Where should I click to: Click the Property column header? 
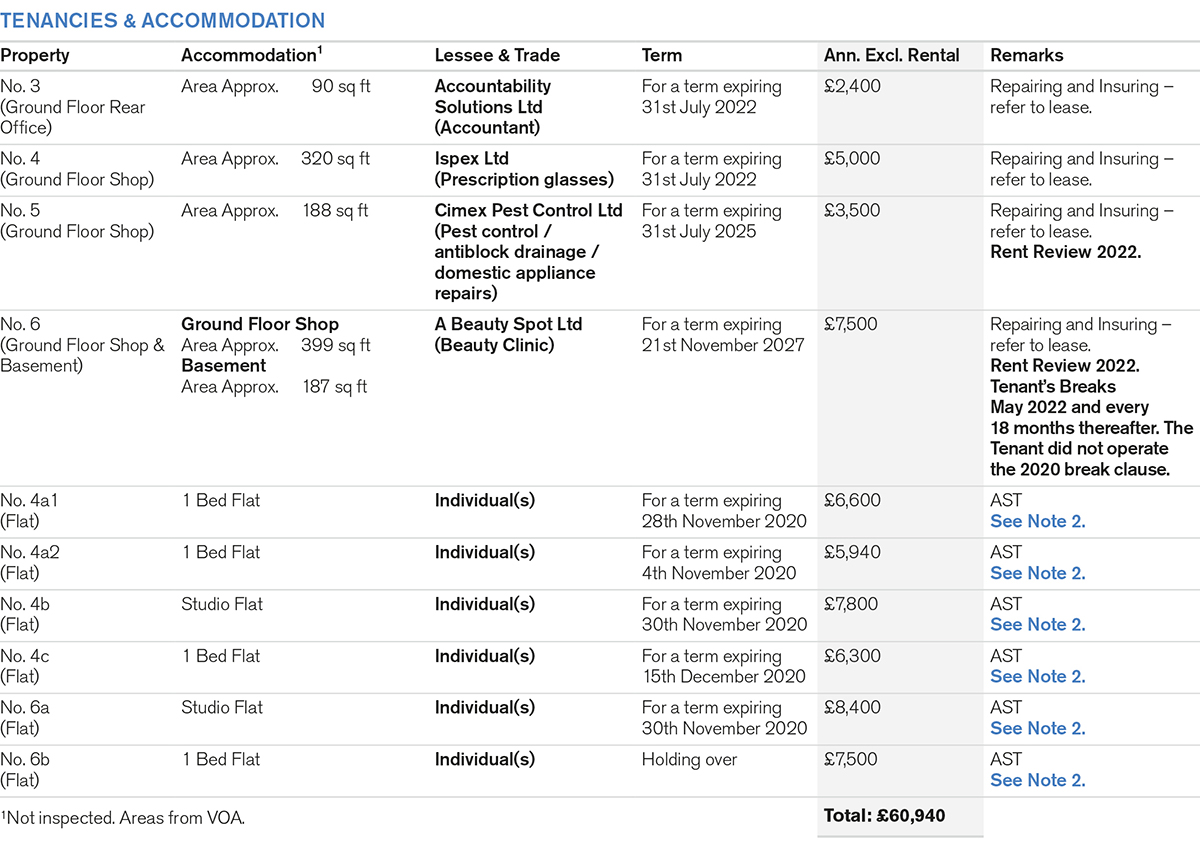[35, 56]
